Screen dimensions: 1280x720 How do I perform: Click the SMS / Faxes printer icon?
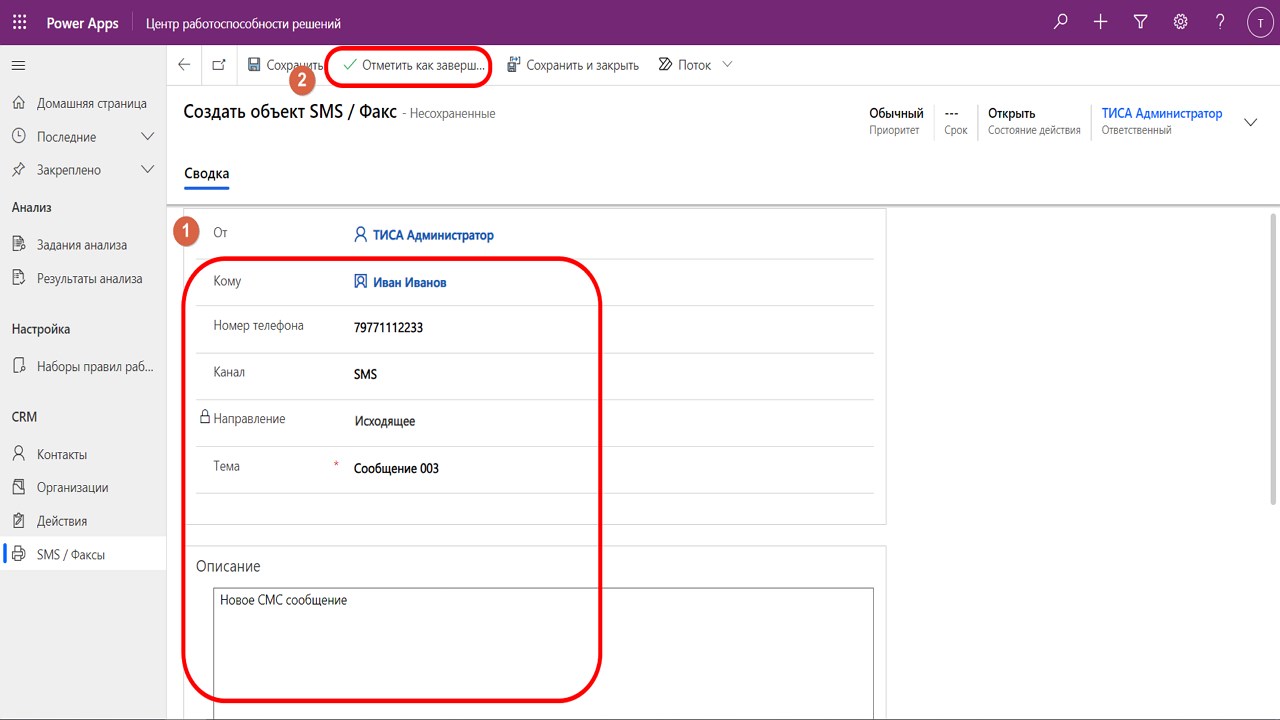[x=18, y=554]
